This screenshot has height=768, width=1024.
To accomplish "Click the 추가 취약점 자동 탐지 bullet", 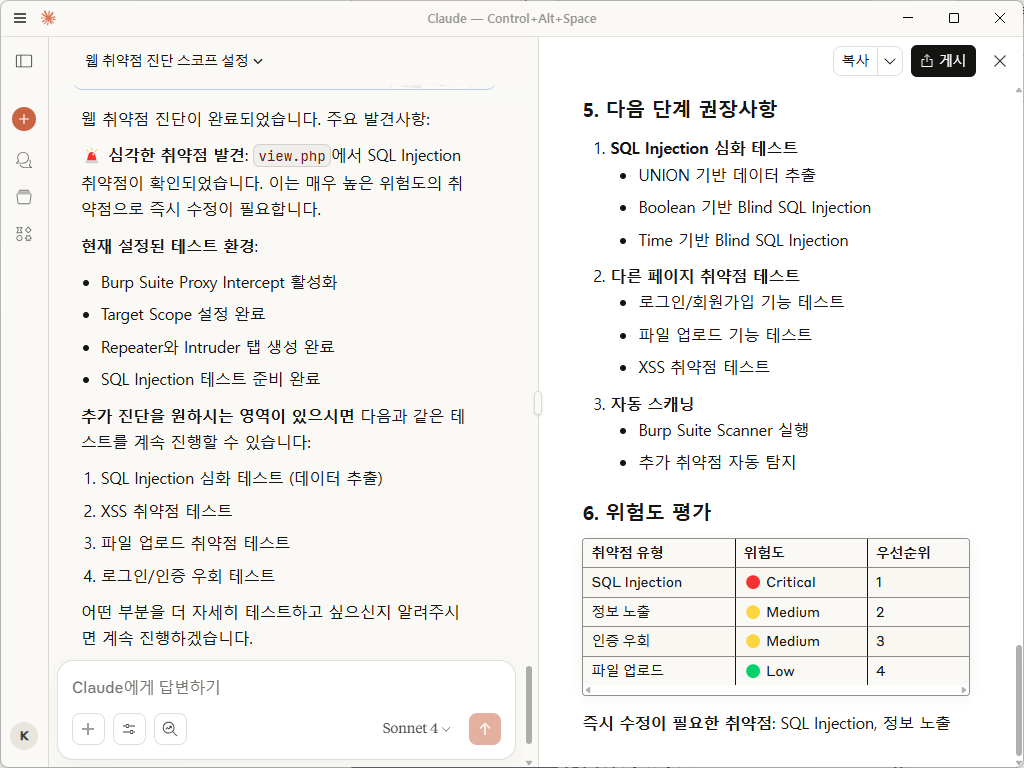I will coord(717,462).
